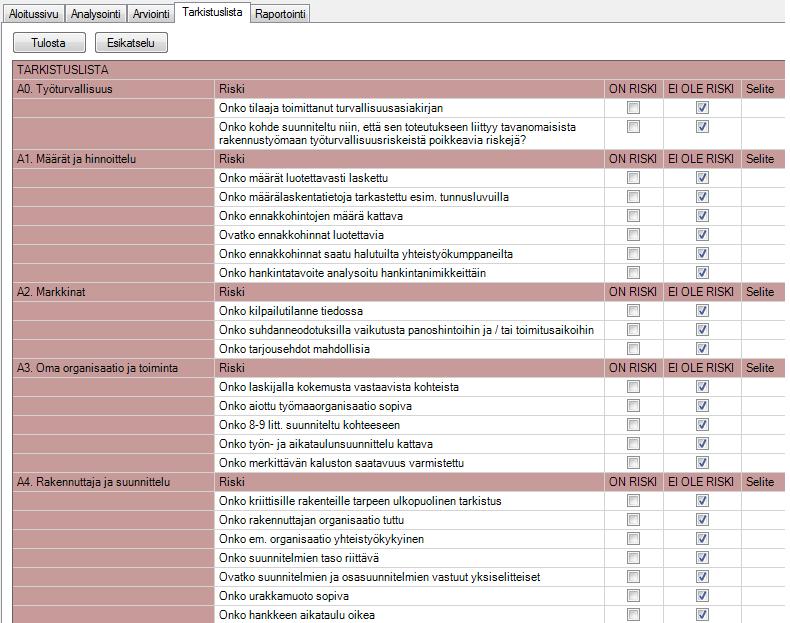
Task: Check ON RISKI for tarjousehdot mahdollisia
Action: click(x=633, y=349)
